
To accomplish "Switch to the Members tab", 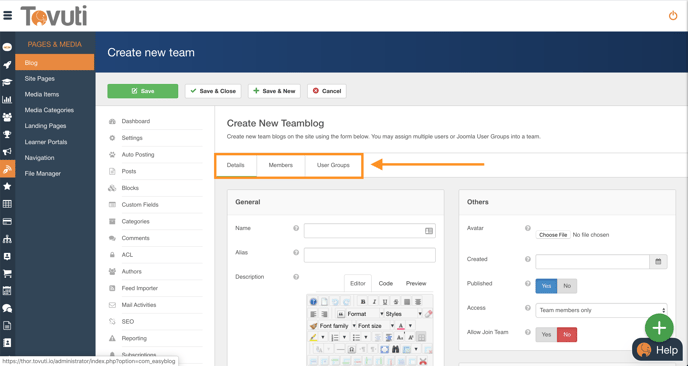I will (281, 165).
